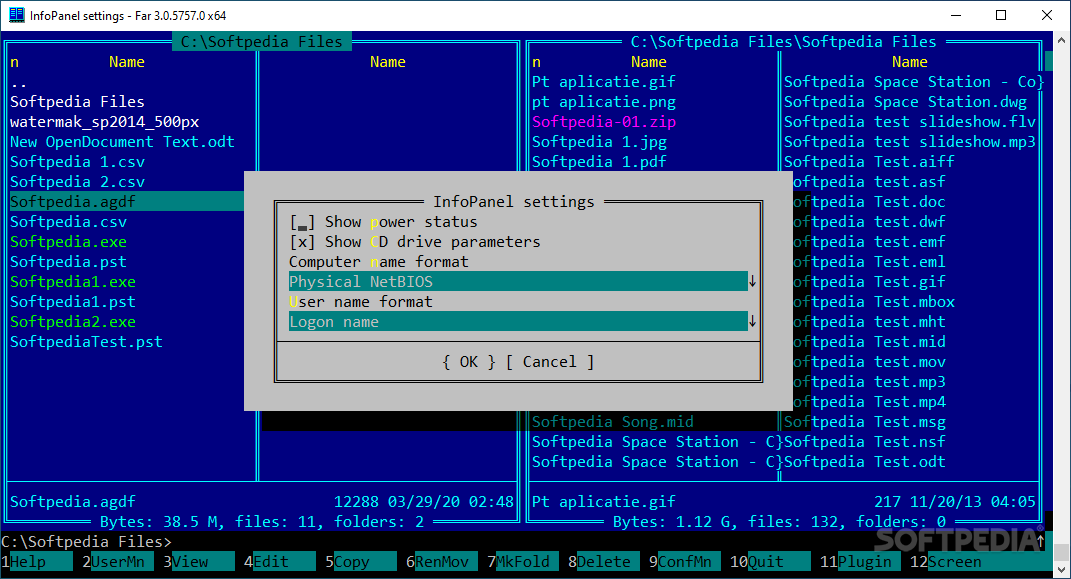Select 'Softpedia 1.csv' in left panel
1071x579 pixels.
coord(77,162)
